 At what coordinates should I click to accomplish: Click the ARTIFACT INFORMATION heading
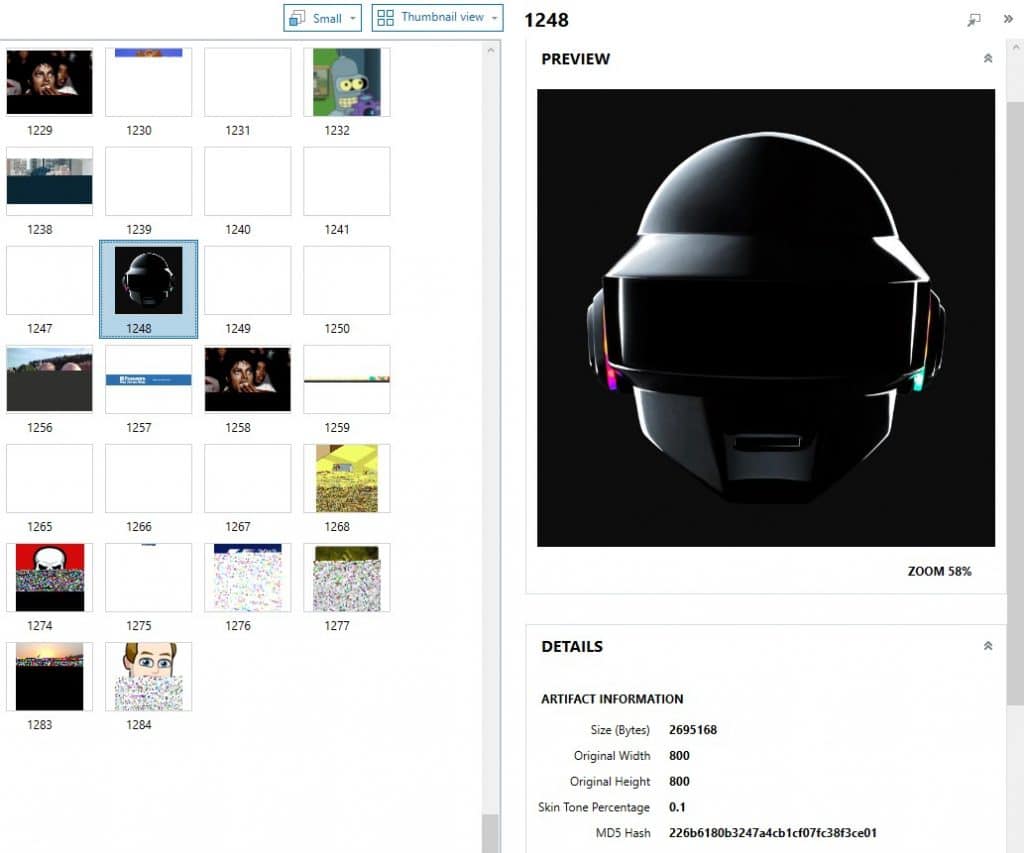pos(612,699)
